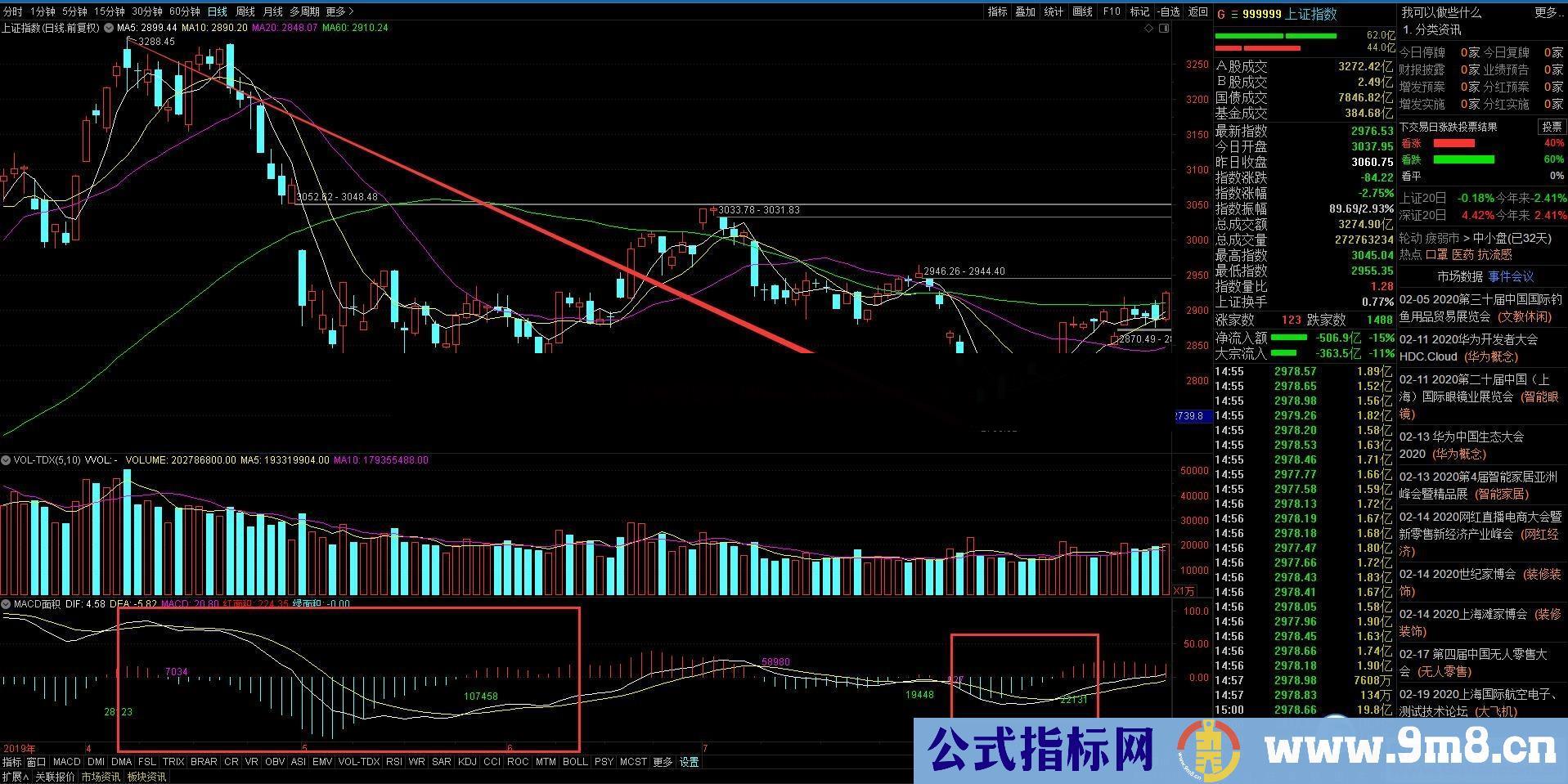Click the 投票 vote button
Screen dimensions: 1568x784
coord(1552,127)
